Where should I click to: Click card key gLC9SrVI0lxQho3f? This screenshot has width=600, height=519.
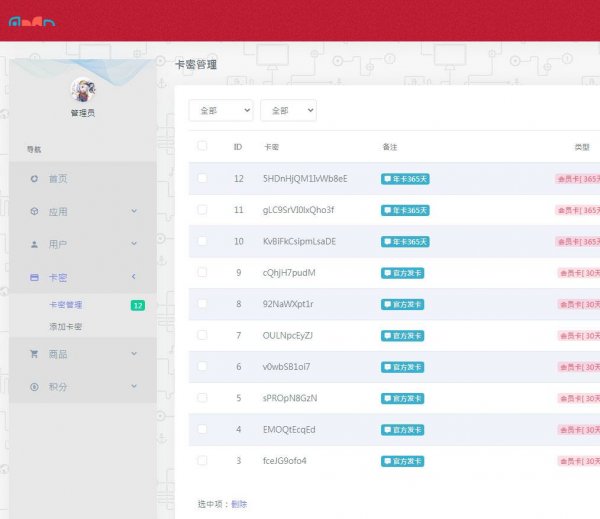298,210
